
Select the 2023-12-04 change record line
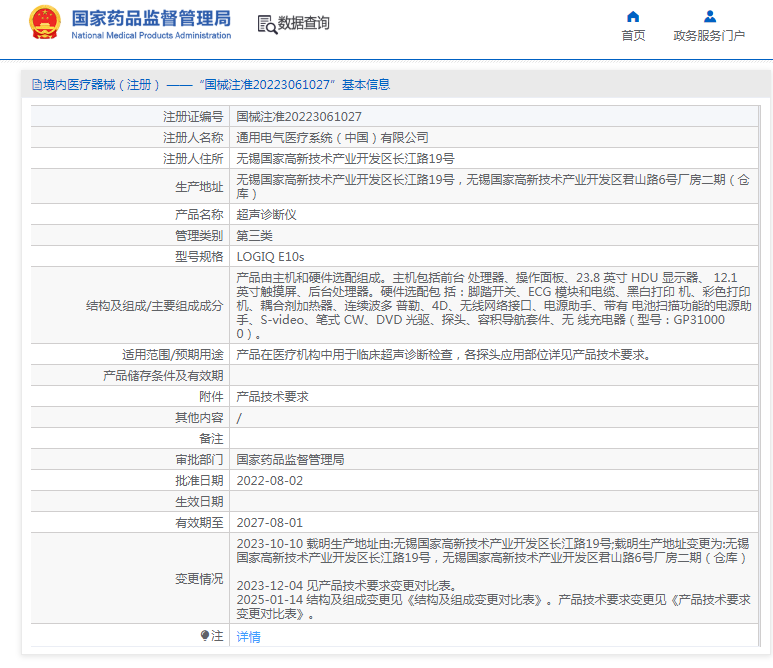tap(348, 586)
